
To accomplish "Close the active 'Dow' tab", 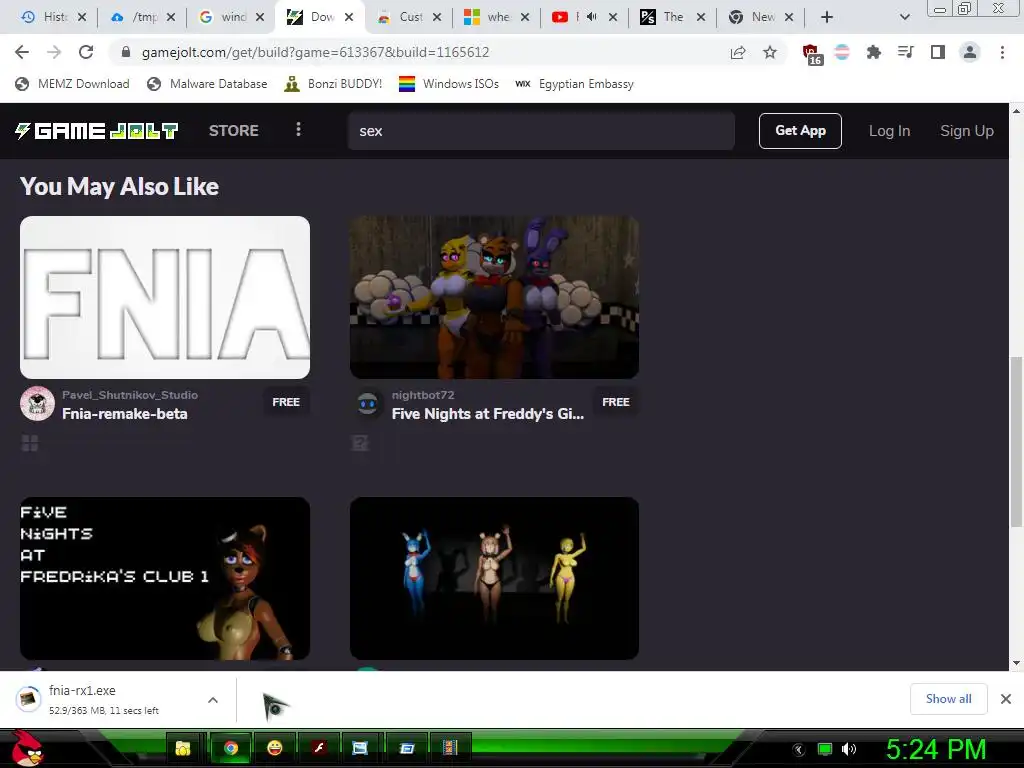I will pos(349,17).
